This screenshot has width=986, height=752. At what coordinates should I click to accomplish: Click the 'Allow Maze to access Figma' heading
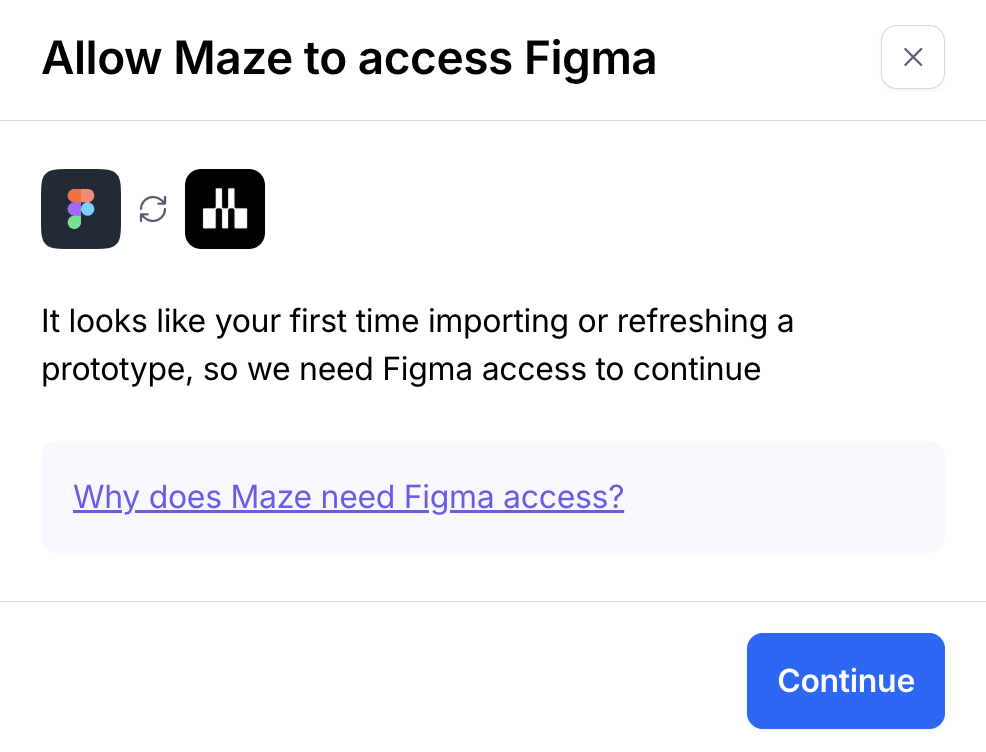click(349, 59)
